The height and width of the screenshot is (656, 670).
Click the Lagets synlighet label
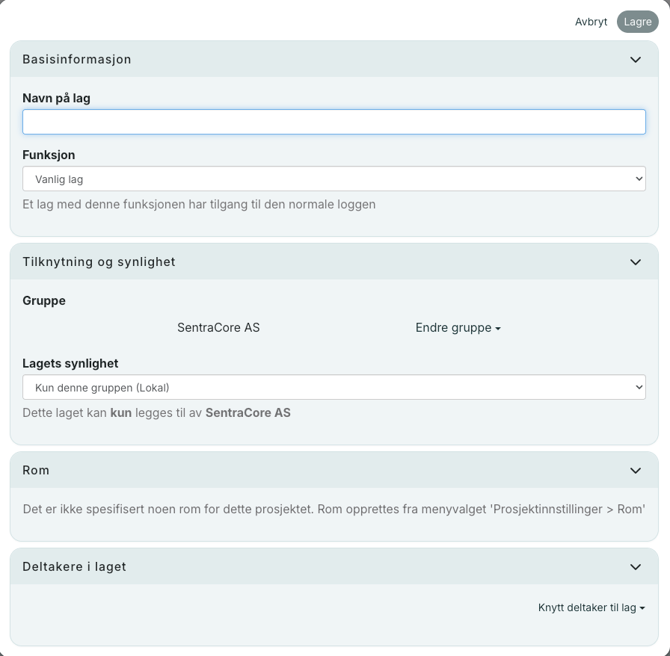70,364
